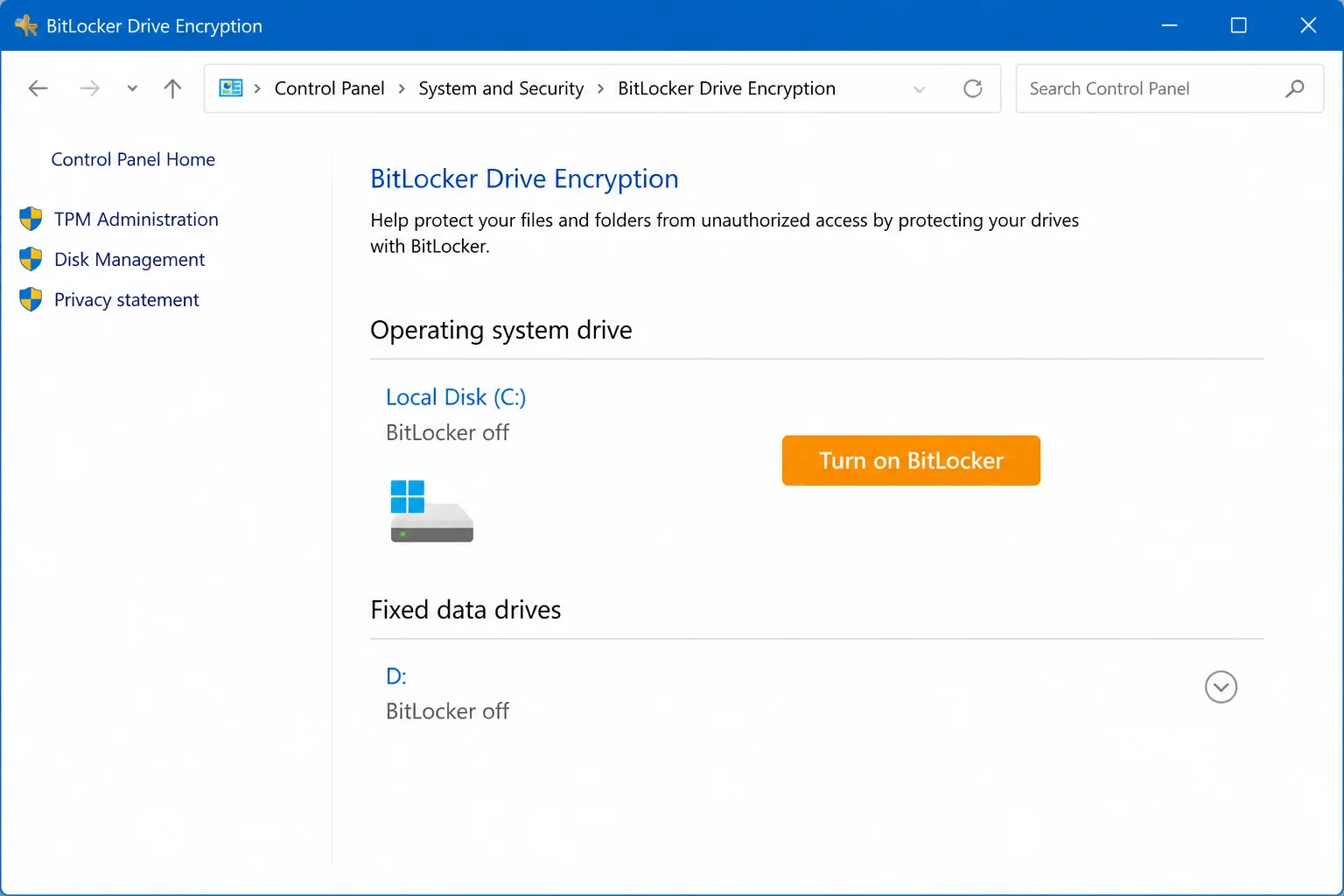Expand chevron after Control Panel breadcrumb

[x=402, y=88]
